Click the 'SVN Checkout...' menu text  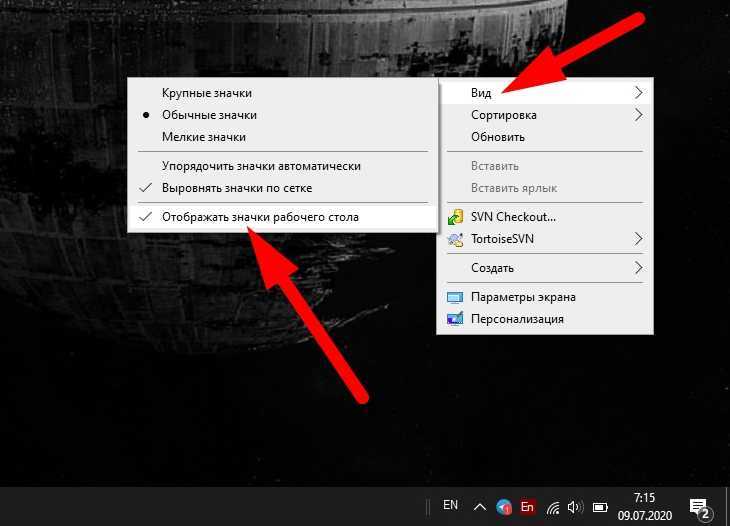tap(513, 217)
